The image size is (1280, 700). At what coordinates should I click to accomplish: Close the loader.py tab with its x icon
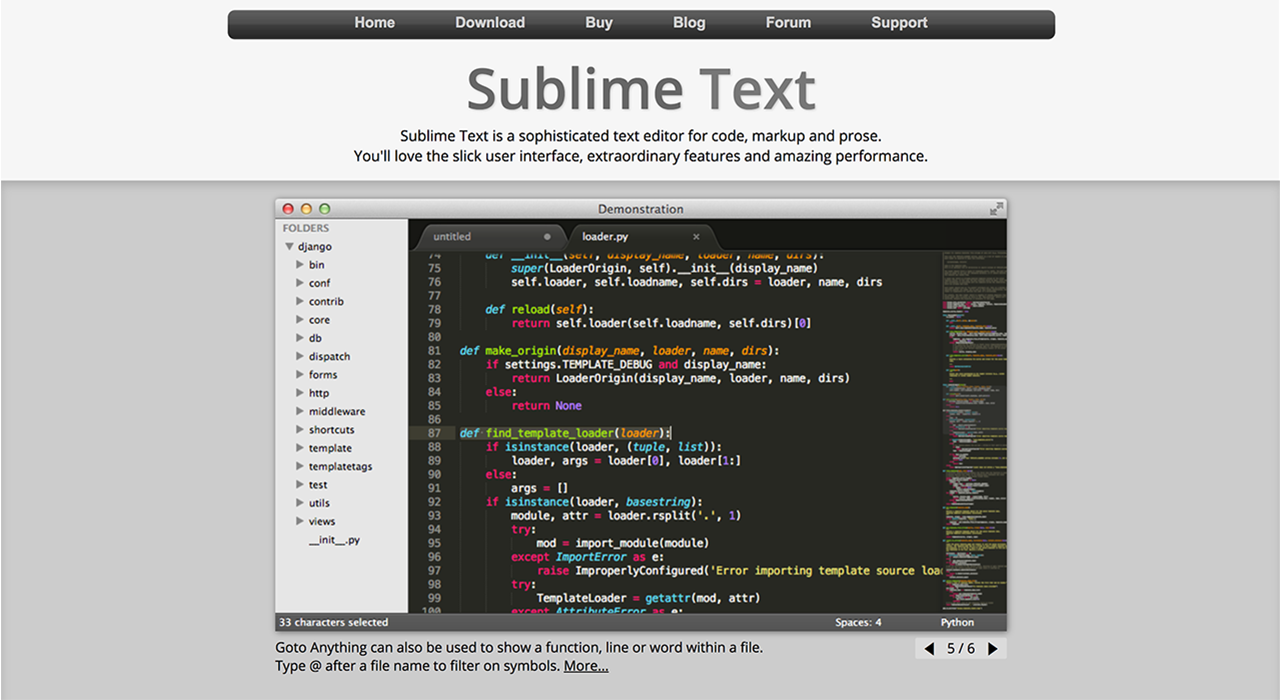697,237
